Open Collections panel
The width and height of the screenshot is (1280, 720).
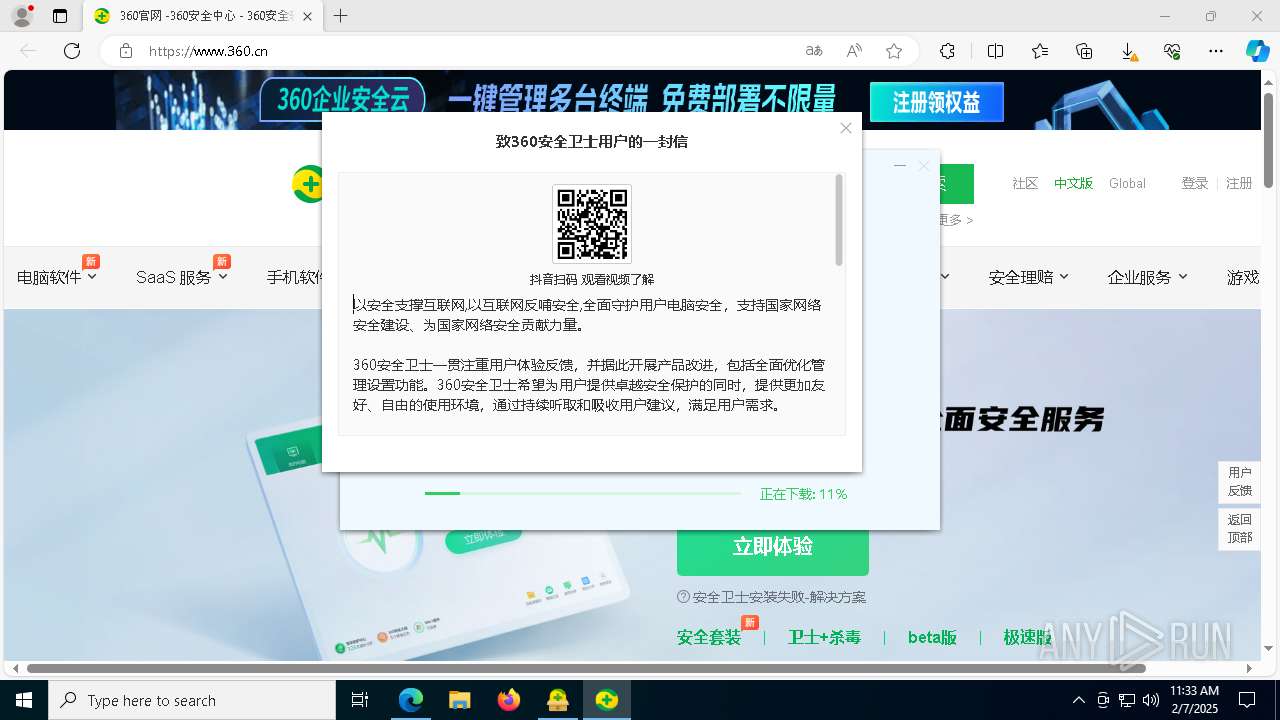pyautogui.click(x=1084, y=51)
